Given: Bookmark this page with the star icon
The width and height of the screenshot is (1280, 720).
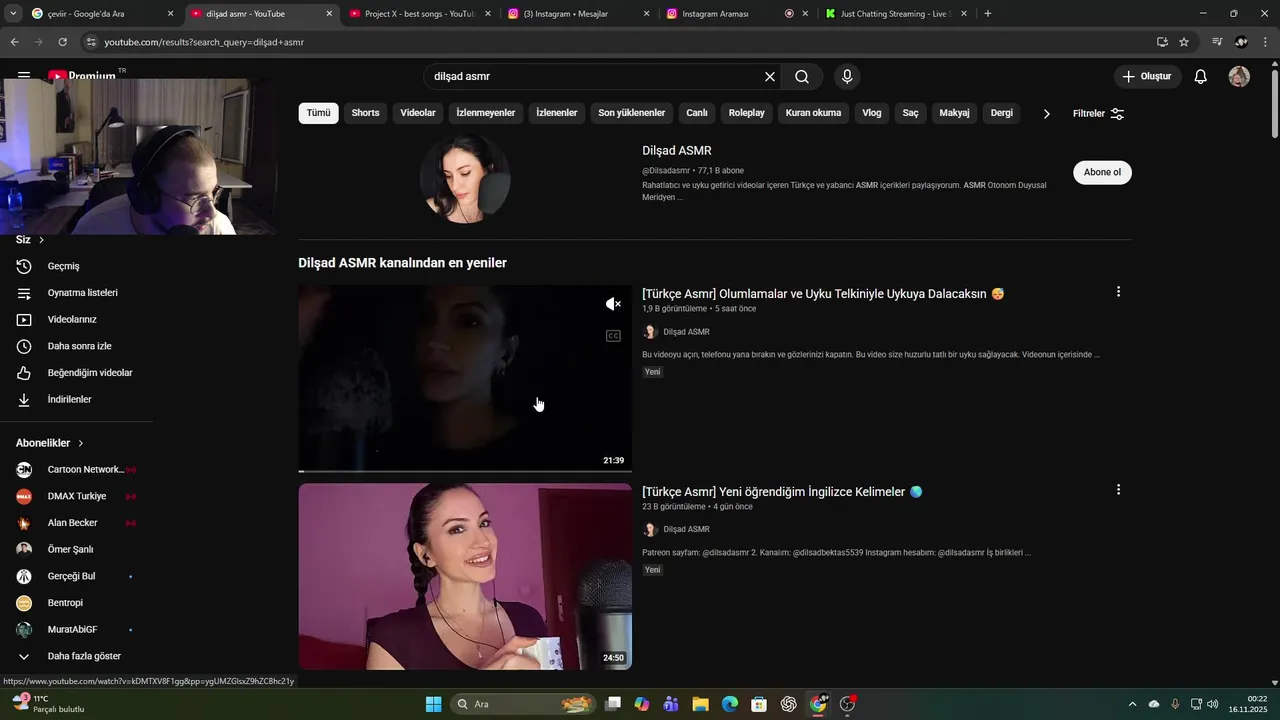Looking at the screenshot, I should coord(1184,42).
